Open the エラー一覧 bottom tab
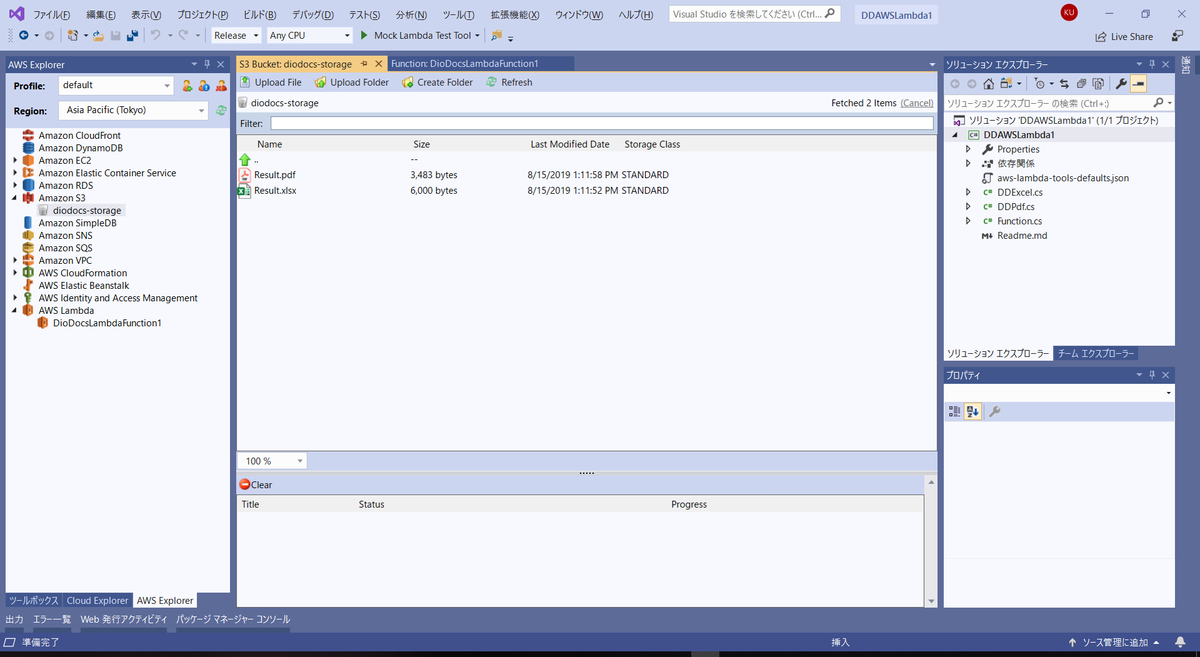Screen dimensions: 1200x657 (x=52, y=620)
